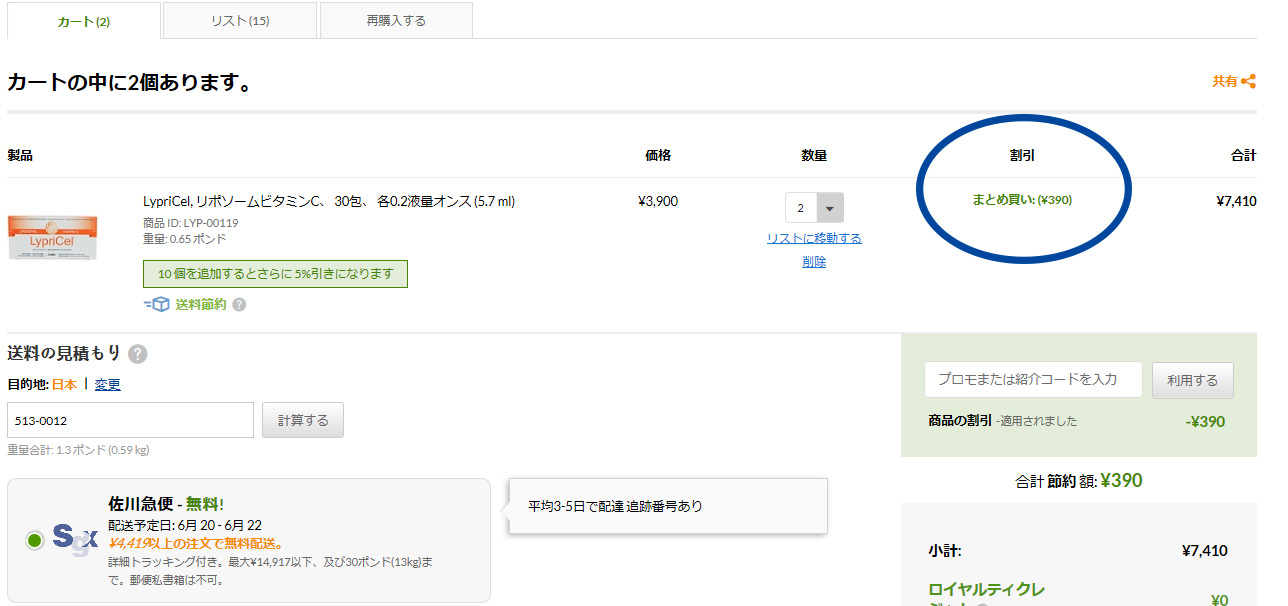The height and width of the screenshot is (606, 1288).
Task: Click the 変更 destination link
Action: [108, 384]
